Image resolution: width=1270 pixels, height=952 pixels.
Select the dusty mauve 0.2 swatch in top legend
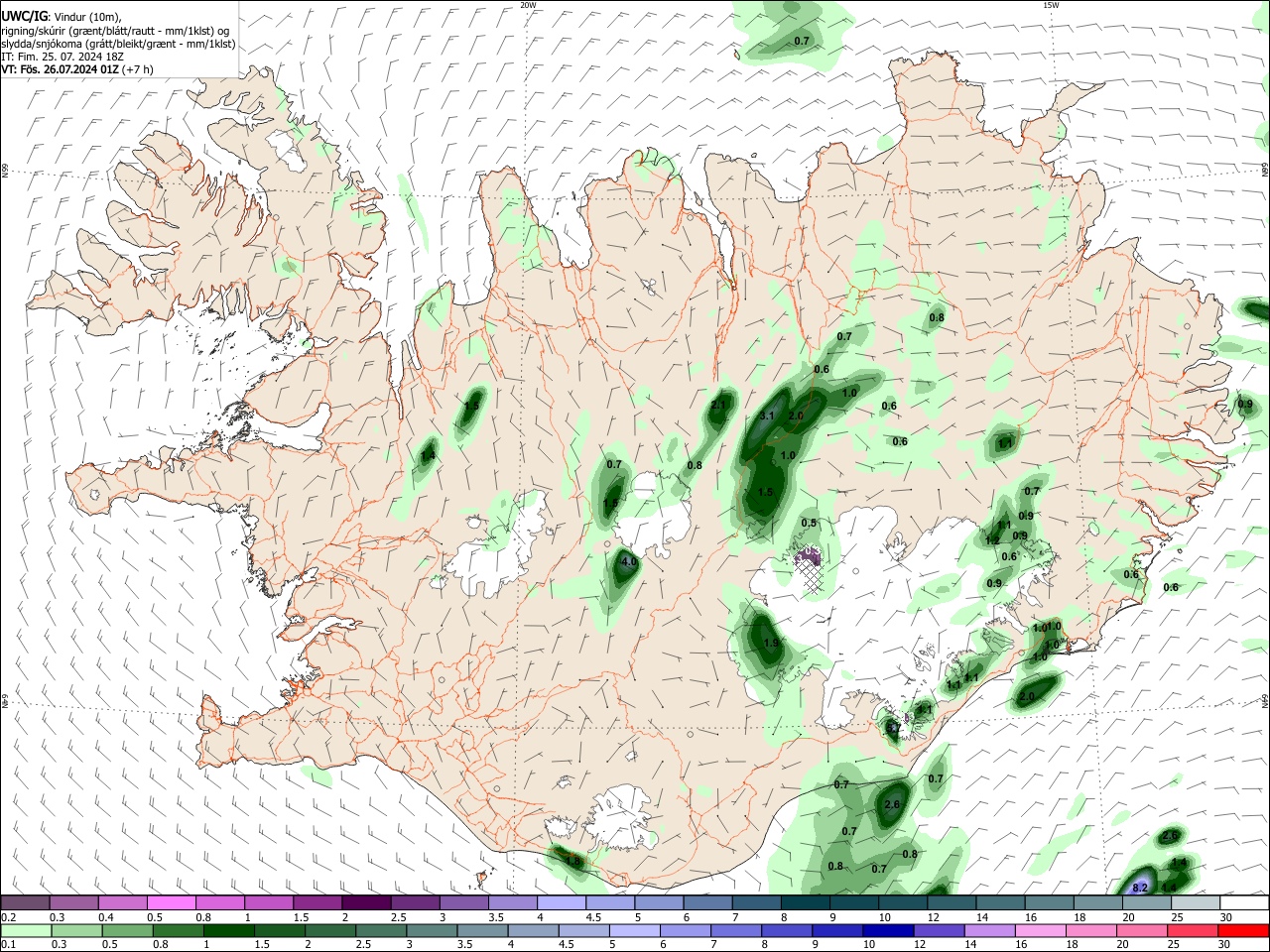pos(25,903)
